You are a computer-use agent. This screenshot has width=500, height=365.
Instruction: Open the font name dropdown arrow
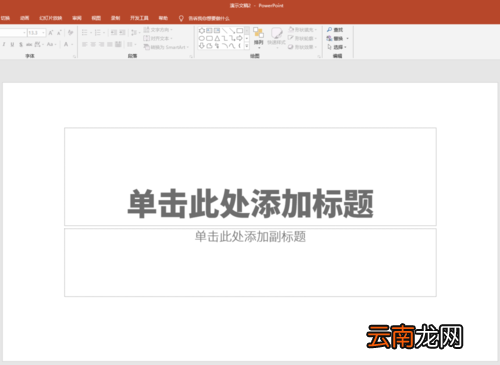24,33
